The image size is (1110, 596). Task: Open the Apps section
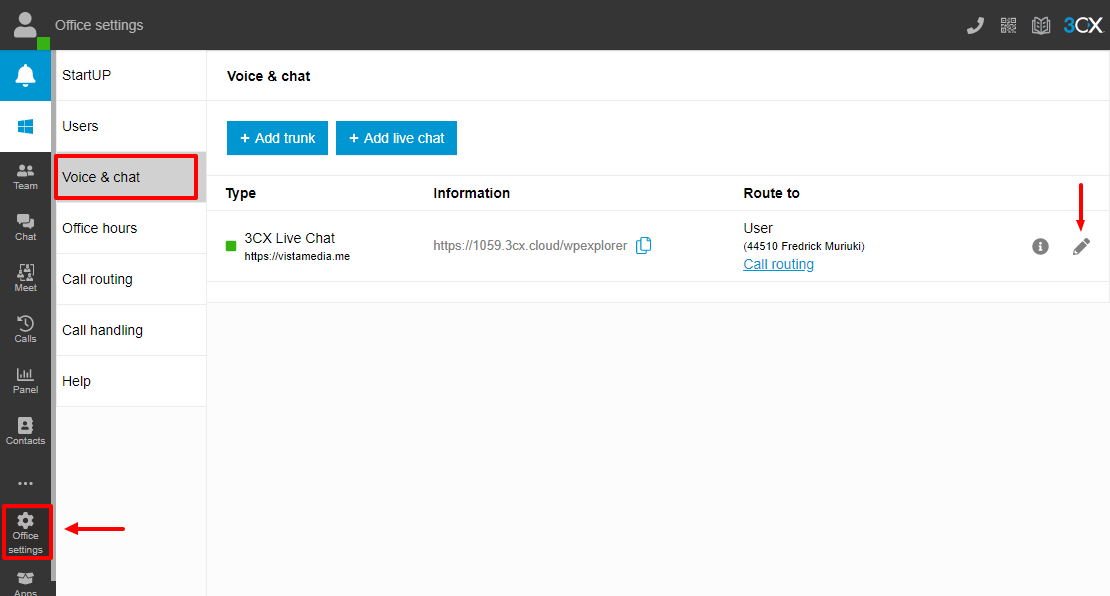(x=25, y=583)
